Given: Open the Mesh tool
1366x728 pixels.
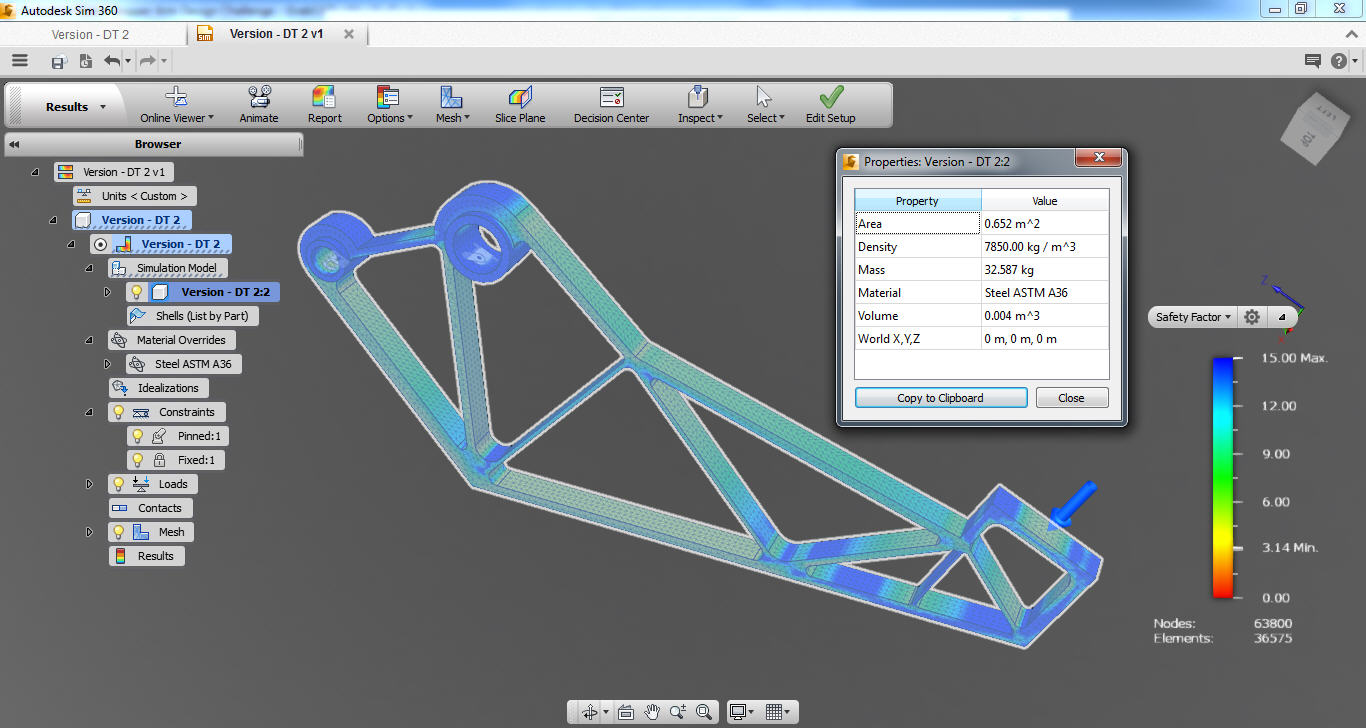Looking at the screenshot, I should coord(452,104).
